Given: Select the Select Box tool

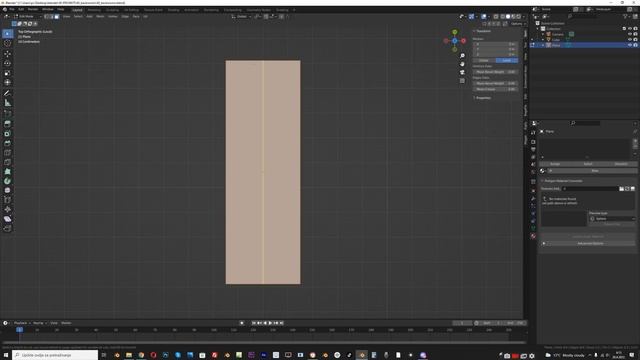Looking at the screenshot, I should click(x=7, y=33).
